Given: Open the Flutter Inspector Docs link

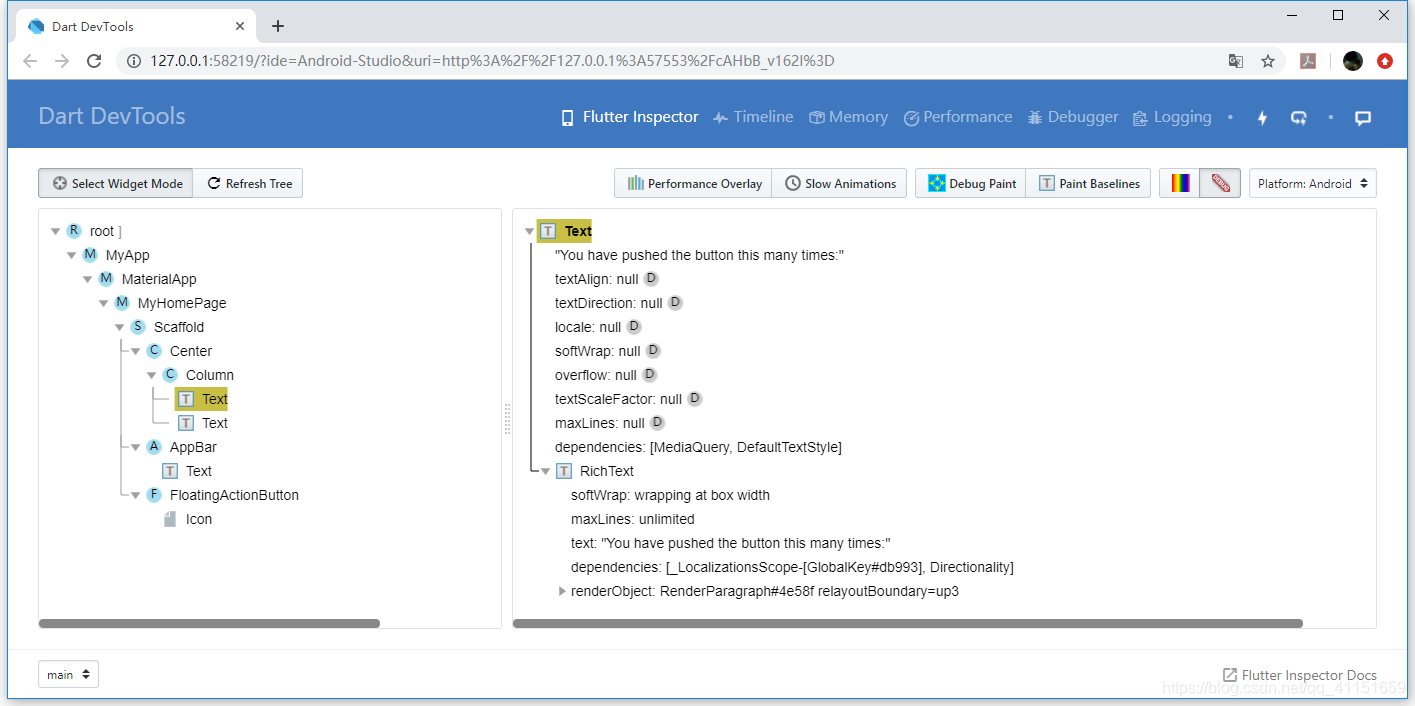Looking at the screenshot, I should (1299, 675).
